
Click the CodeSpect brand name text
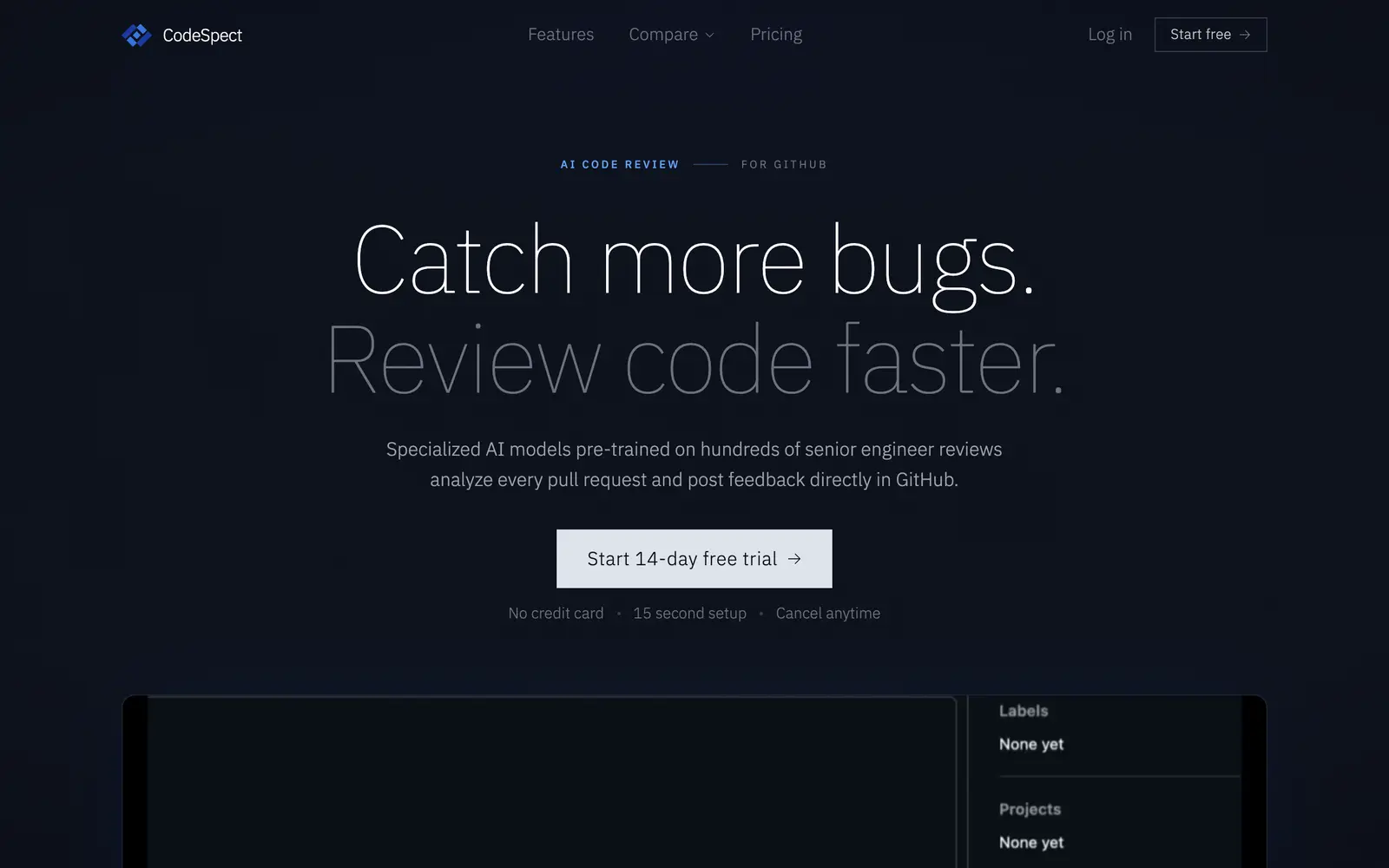(202, 36)
